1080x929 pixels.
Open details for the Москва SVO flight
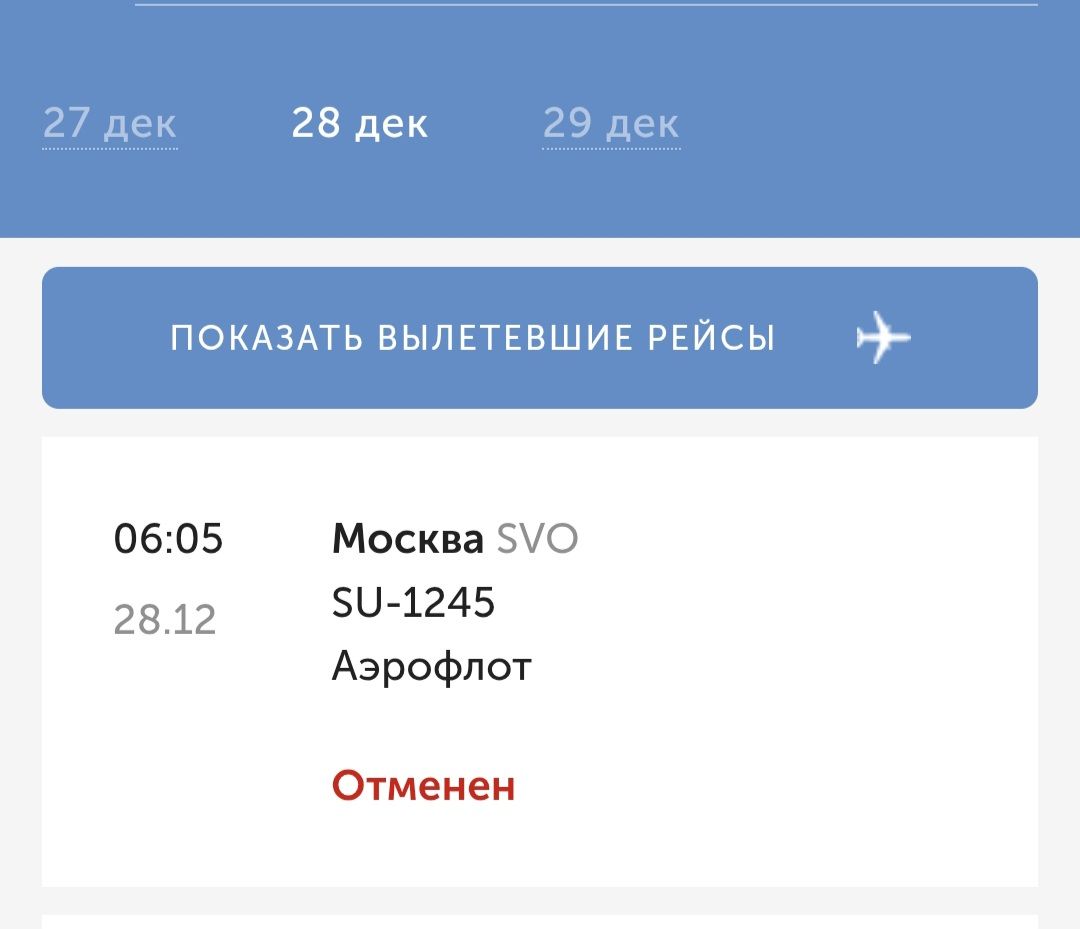click(x=455, y=540)
